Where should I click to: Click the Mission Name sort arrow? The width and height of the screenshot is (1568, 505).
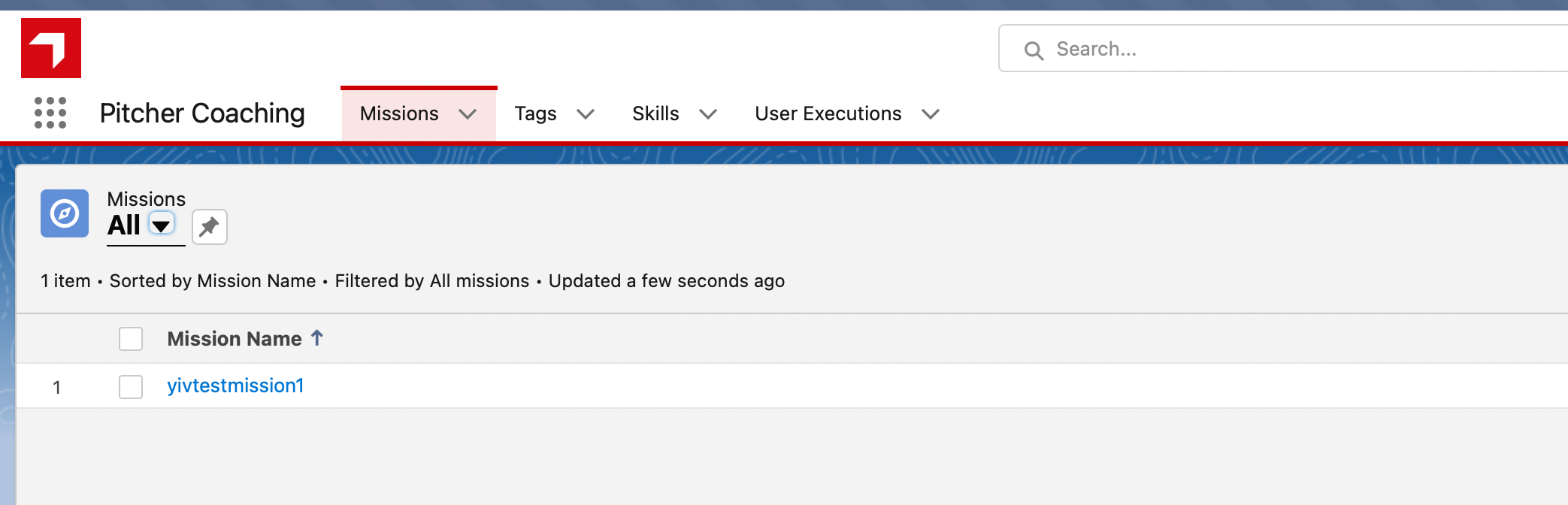click(x=317, y=338)
